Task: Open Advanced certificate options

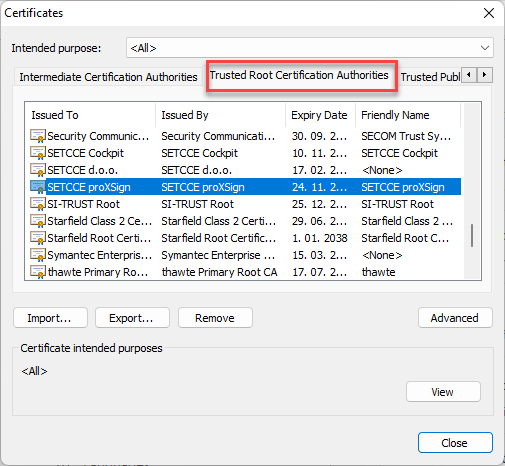Action: click(x=455, y=318)
